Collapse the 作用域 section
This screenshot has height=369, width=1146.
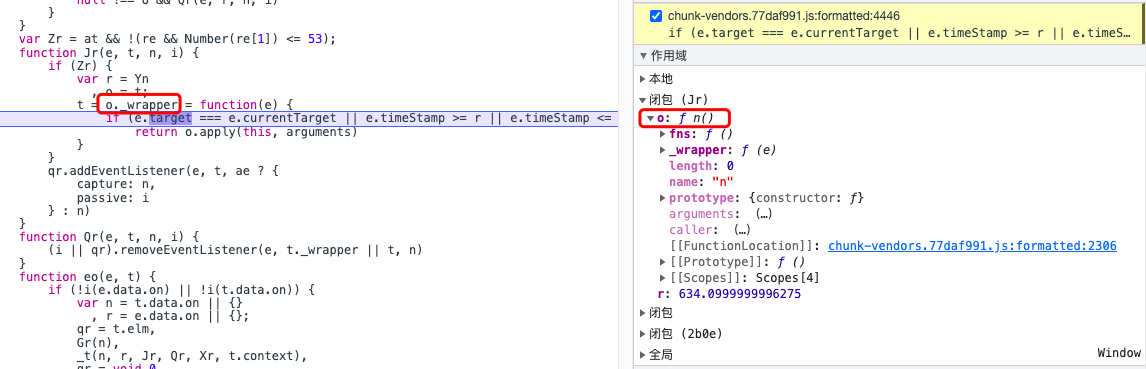coord(642,56)
